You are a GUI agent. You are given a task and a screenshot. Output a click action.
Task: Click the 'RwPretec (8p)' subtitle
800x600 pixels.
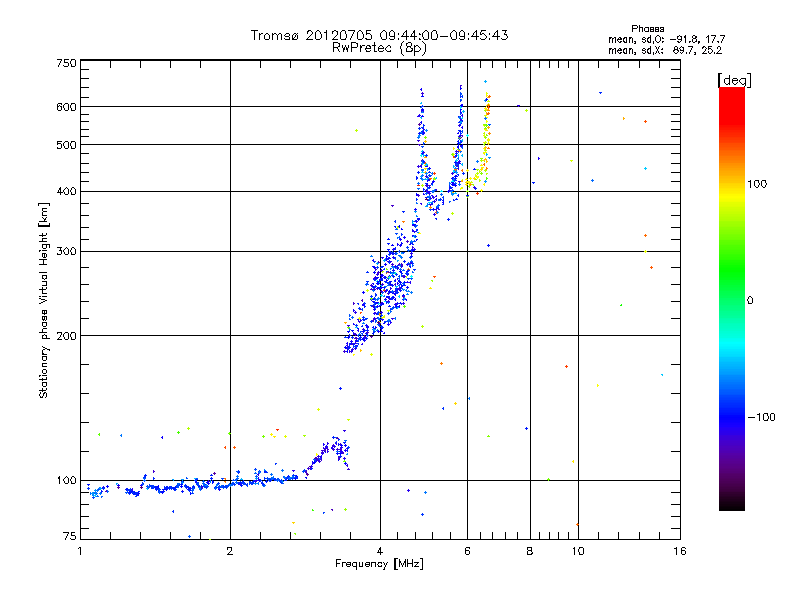tap(379, 48)
